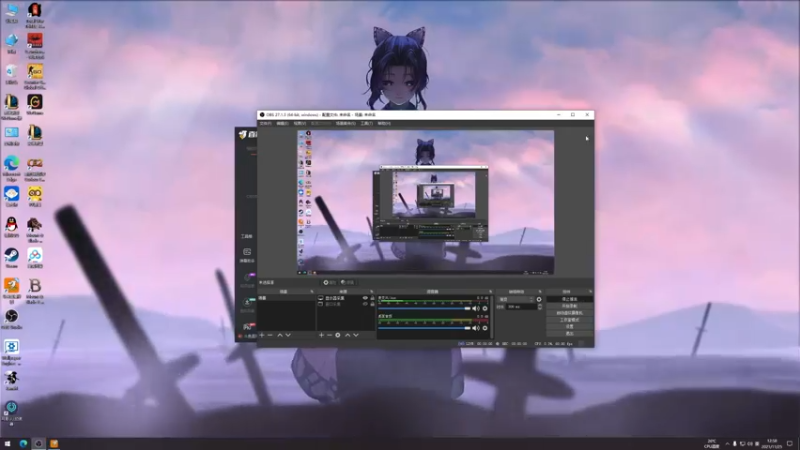The width and height of the screenshot is (800, 450).
Task: Switch to Edge from the taskbar
Action: (23, 444)
